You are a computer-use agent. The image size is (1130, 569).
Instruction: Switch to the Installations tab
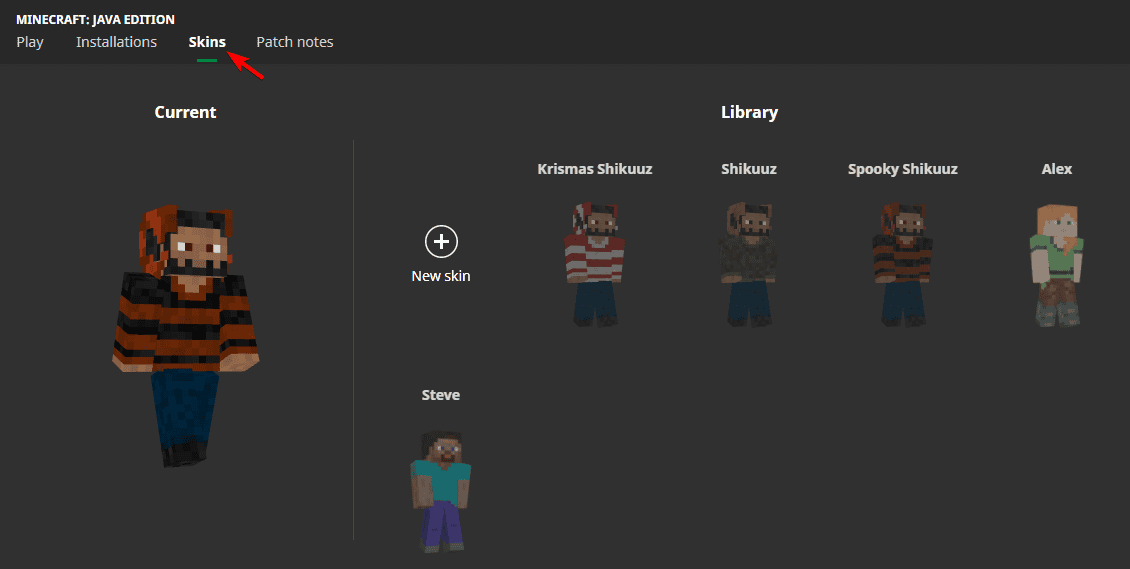pyautogui.click(x=116, y=42)
